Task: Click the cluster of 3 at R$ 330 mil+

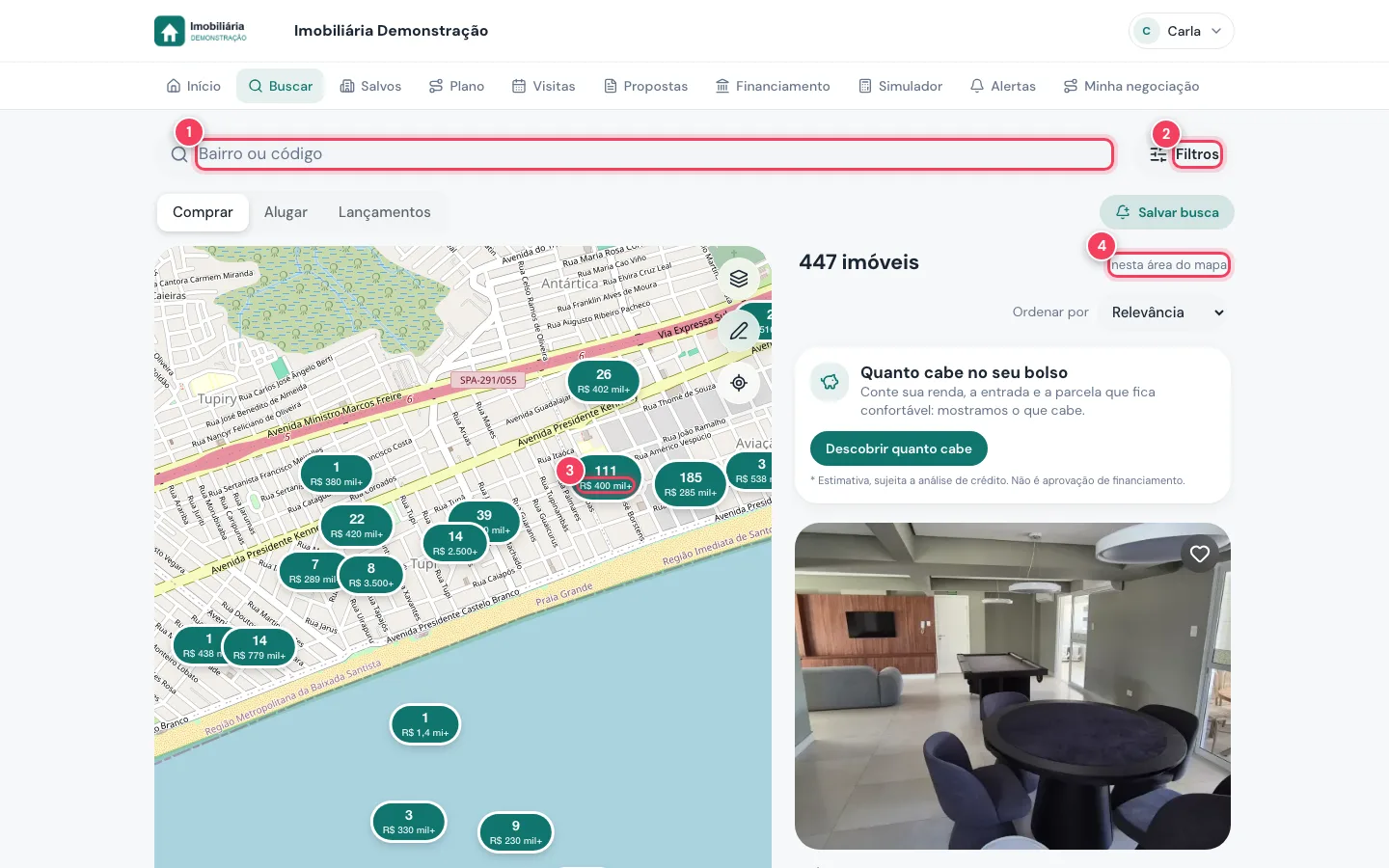Action: click(x=409, y=822)
